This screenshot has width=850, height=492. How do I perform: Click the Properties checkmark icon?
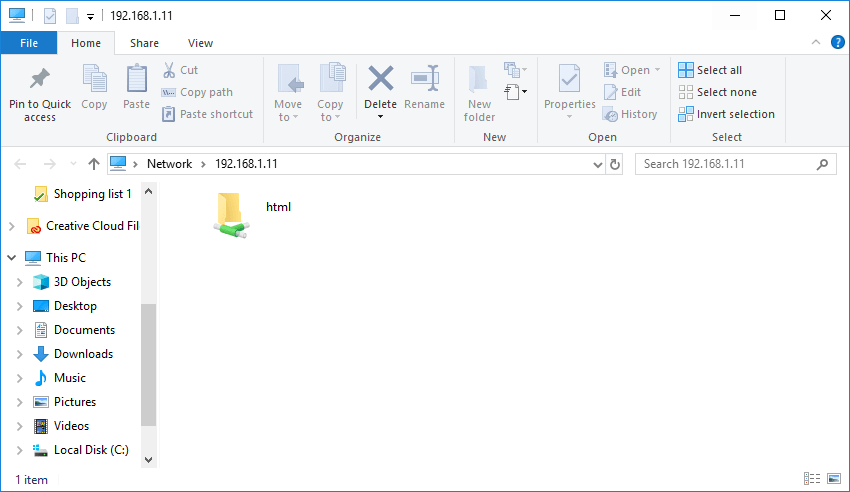569,80
